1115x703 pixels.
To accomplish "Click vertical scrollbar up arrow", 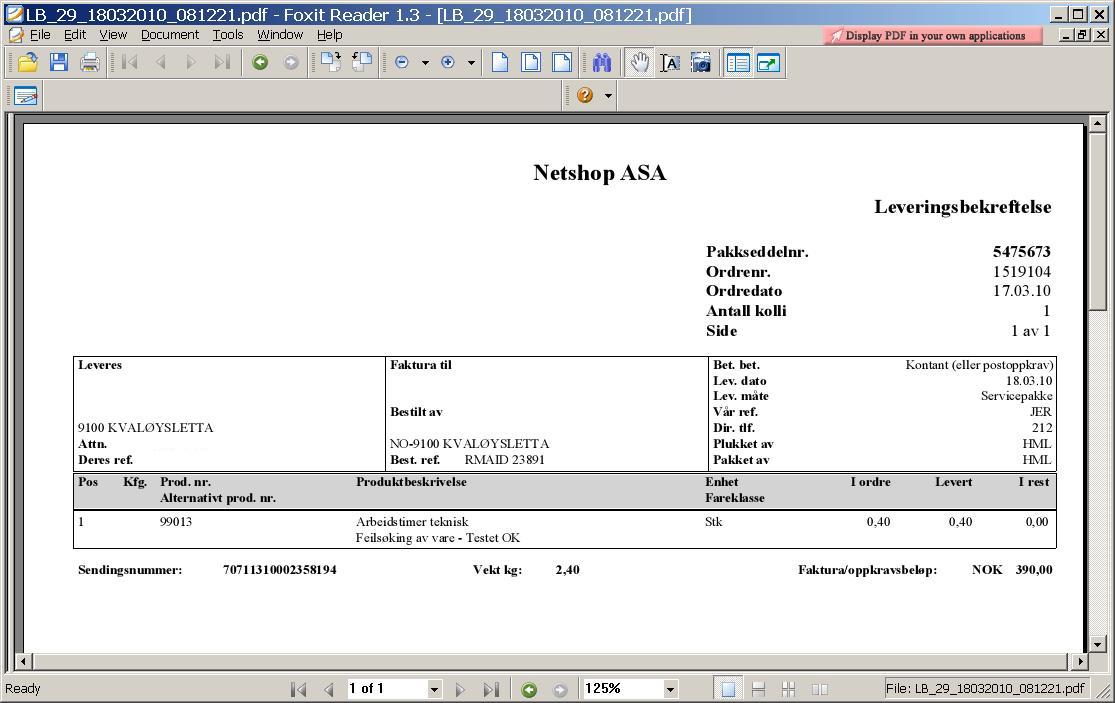I will pos(1097,123).
